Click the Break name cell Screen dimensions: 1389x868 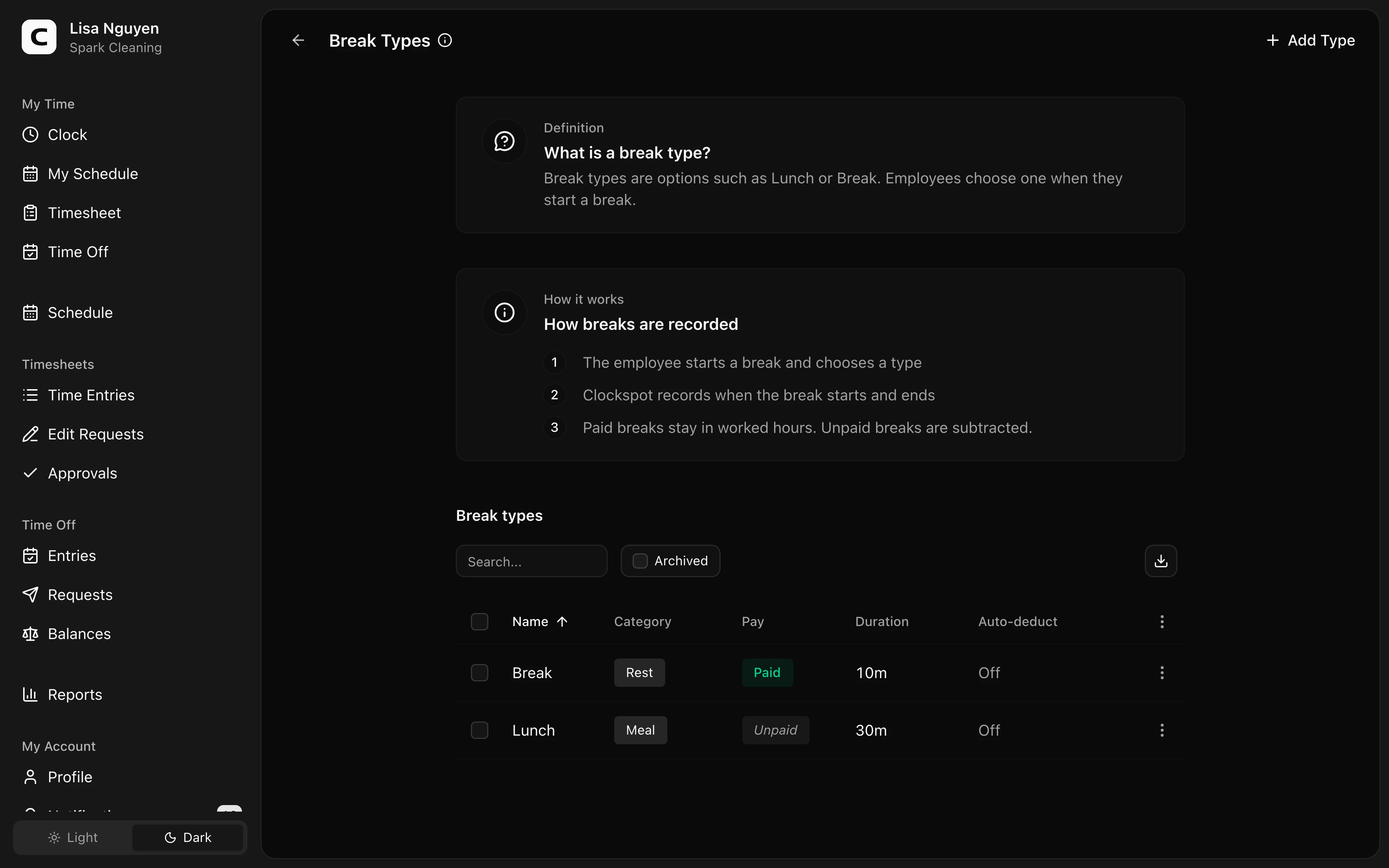pyautogui.click(x=532, y=673)
